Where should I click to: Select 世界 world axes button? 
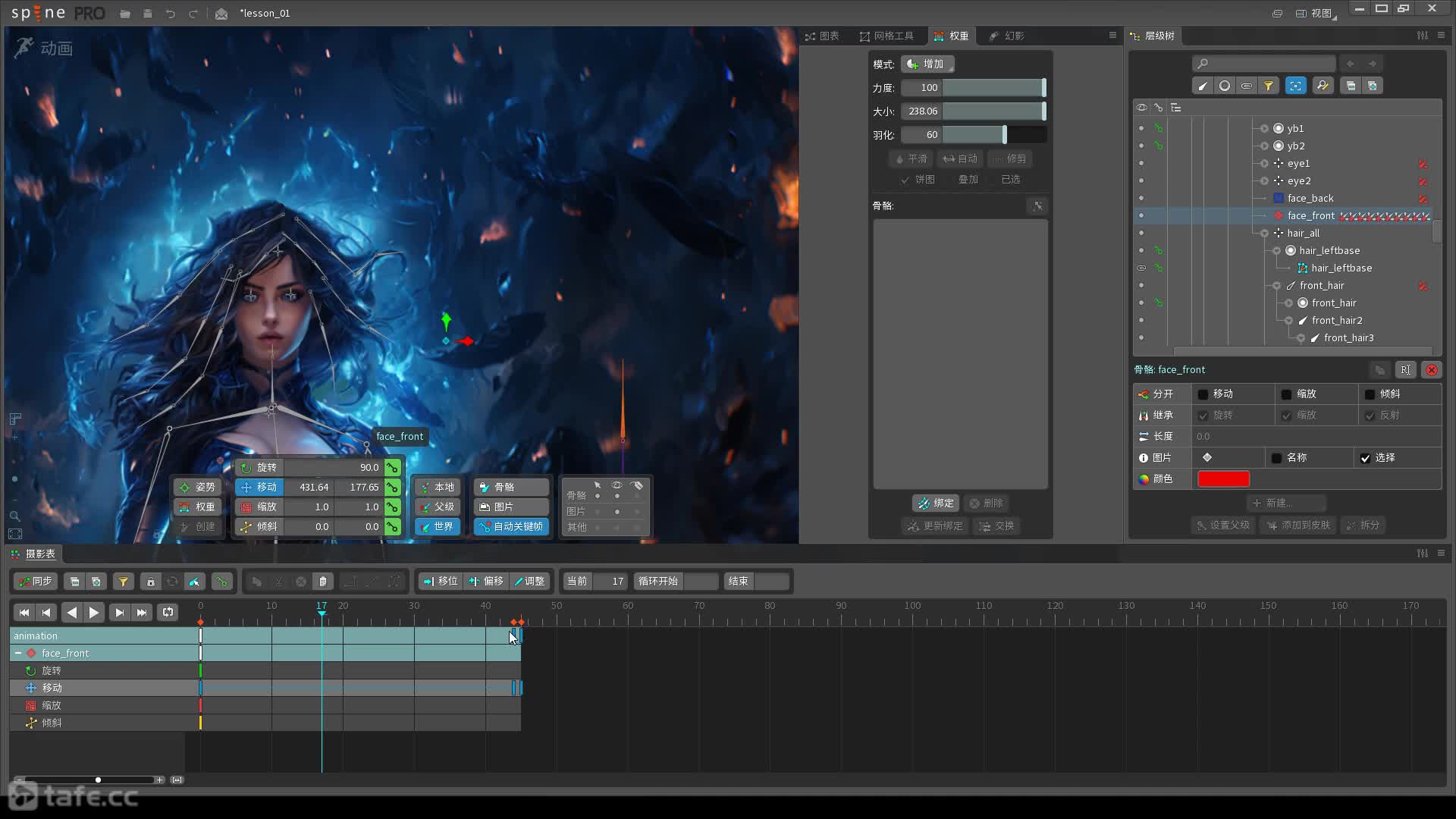[x=438, y=527]
